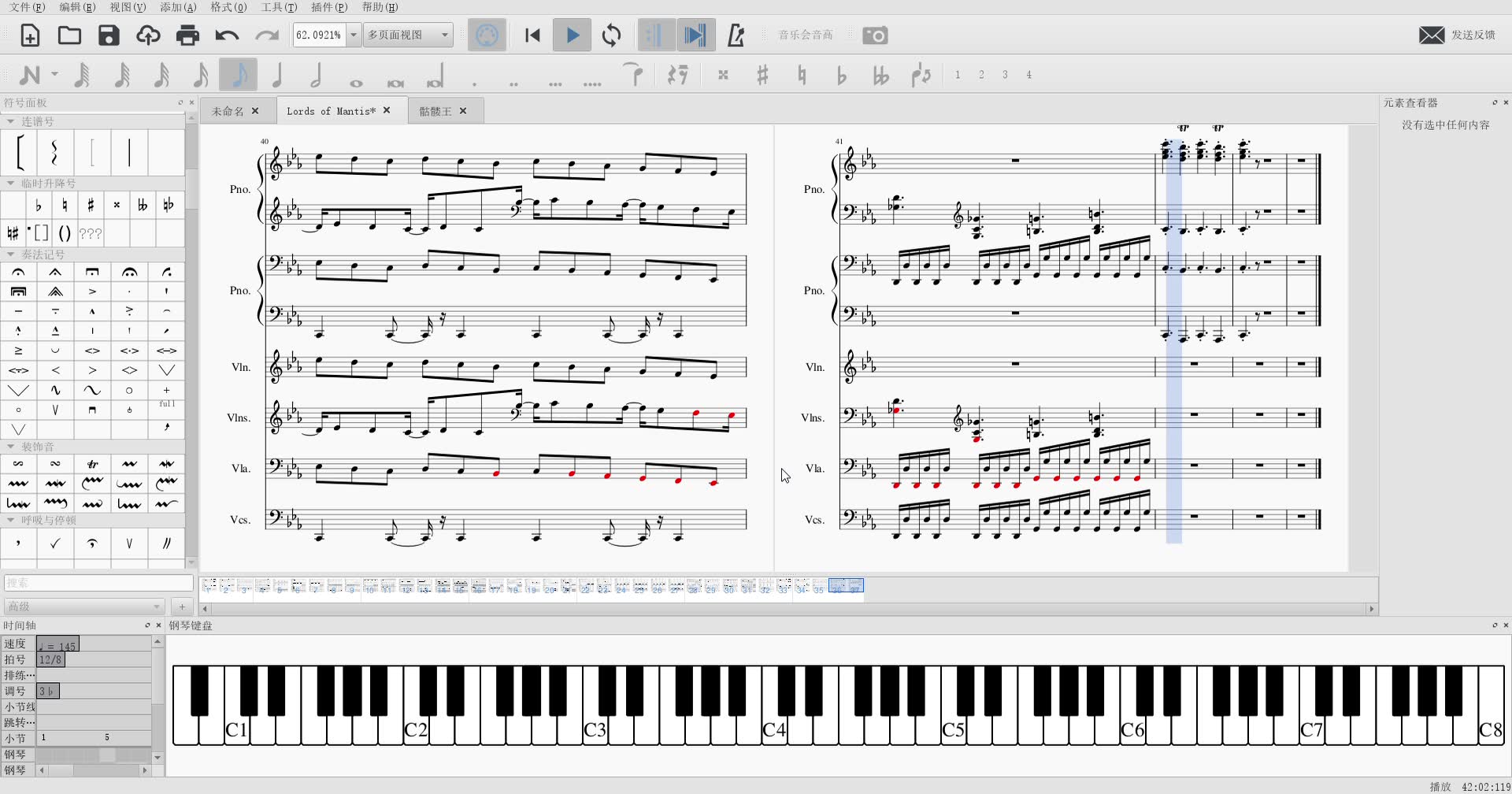Screen dimensions: 1512x794
Task: Open the 添加 menu
Action: (x=178, y=7)
